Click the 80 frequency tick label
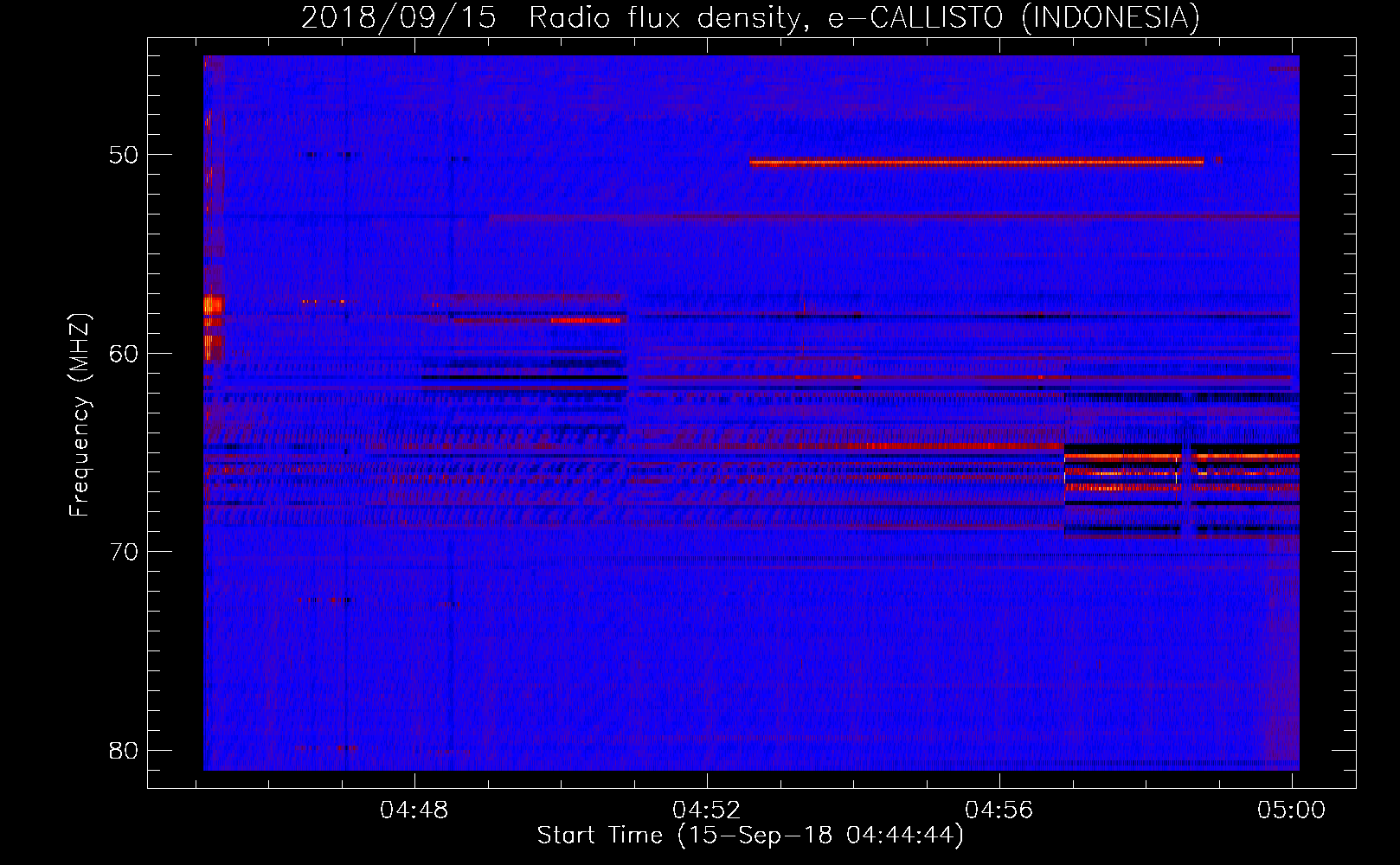 (x=124, y=750)
